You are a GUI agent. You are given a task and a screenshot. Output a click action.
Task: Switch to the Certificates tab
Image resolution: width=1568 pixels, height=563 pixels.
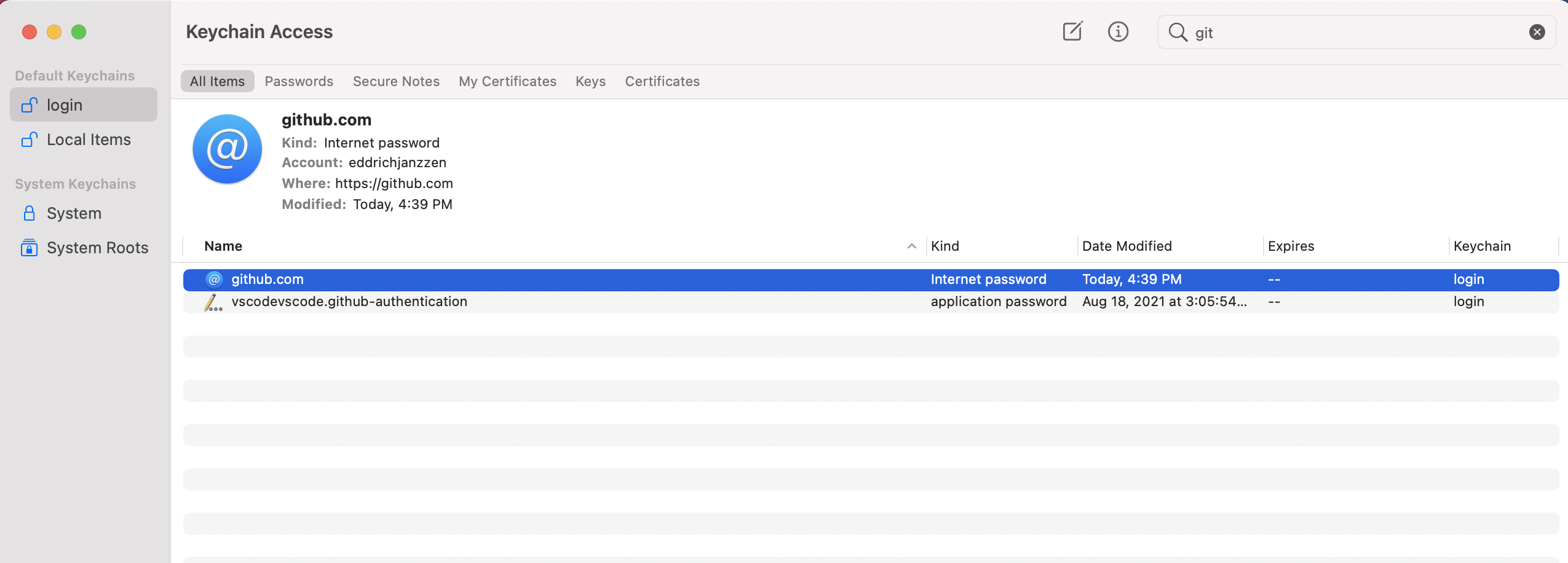(662, 81)
